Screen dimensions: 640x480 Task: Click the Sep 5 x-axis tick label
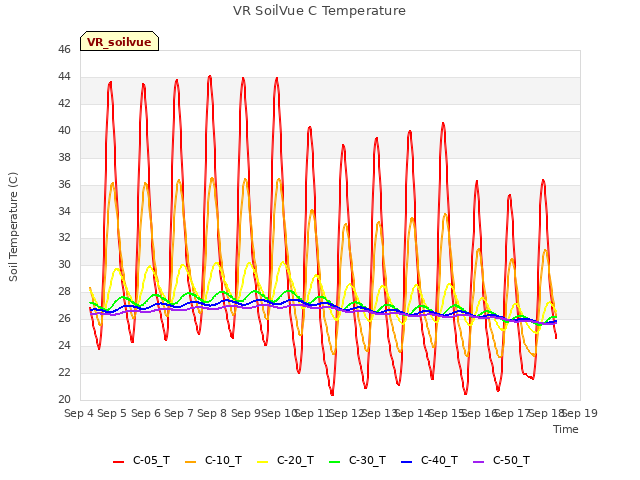pyautogui.click(x=112, y=413)
